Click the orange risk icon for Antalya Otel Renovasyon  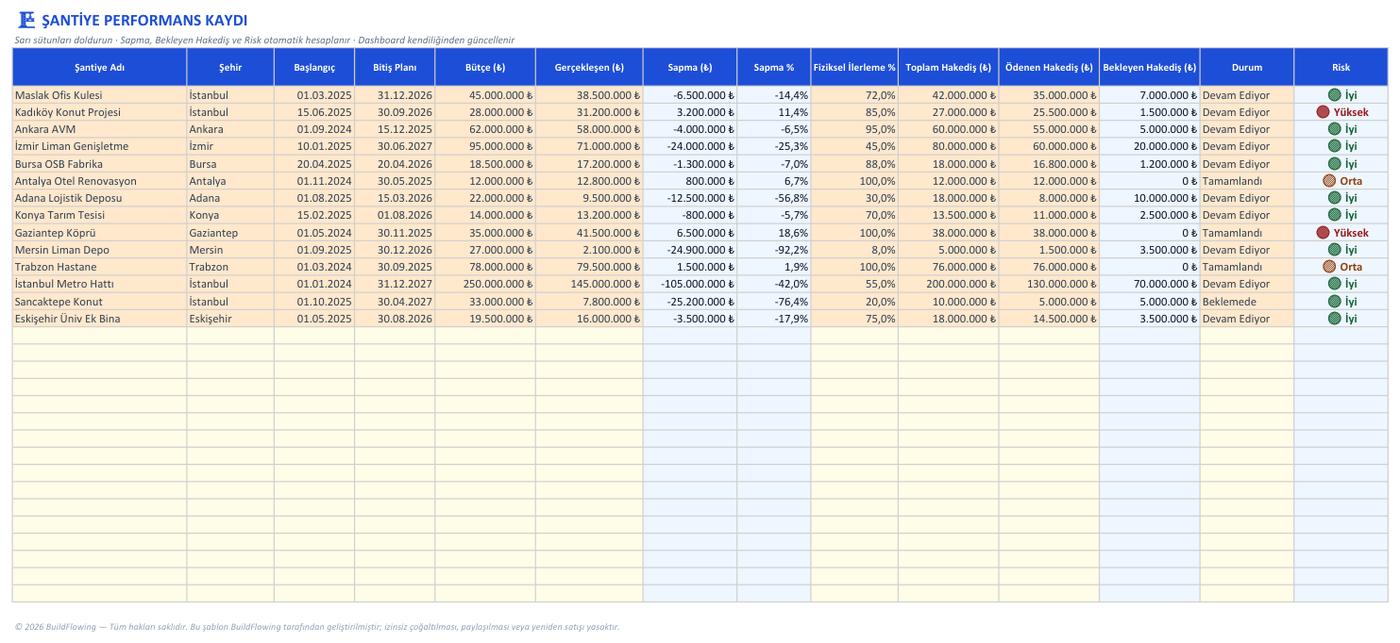[1329, 181]
